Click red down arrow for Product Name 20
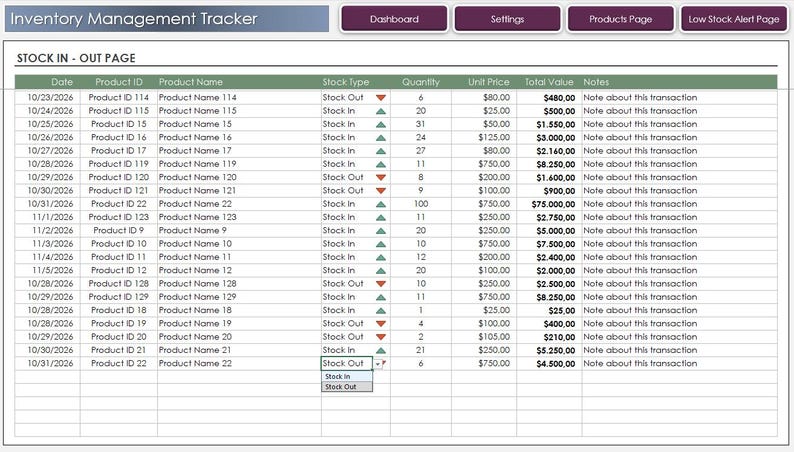794x452 pixels. tap(381, 337)
